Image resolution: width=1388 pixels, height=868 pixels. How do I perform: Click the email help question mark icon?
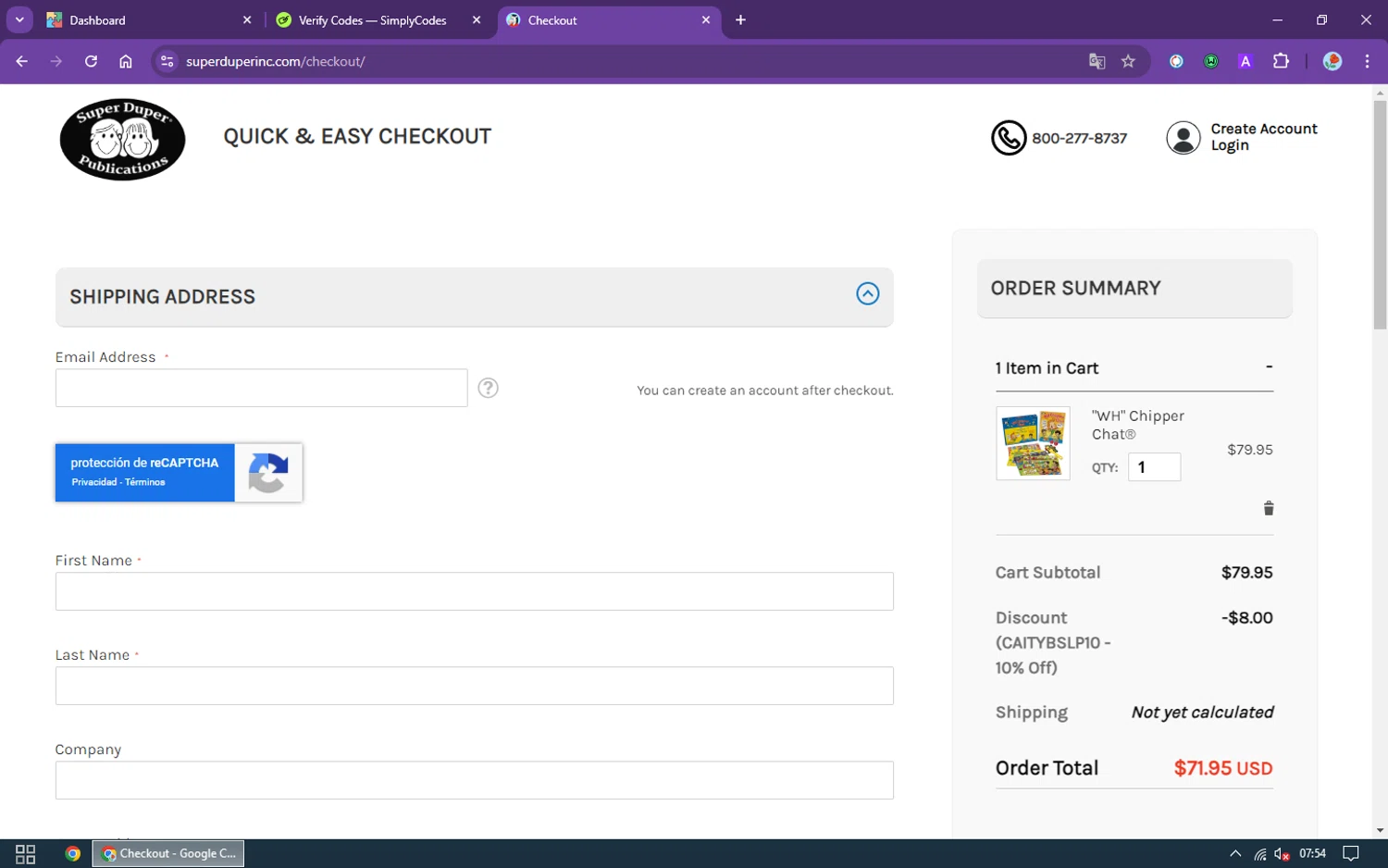(488, 388)
